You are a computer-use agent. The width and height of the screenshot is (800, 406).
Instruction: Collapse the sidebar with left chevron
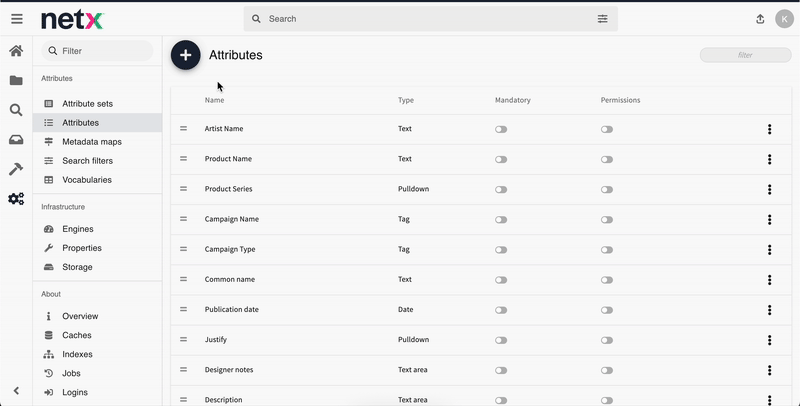(x=16, y=391)
